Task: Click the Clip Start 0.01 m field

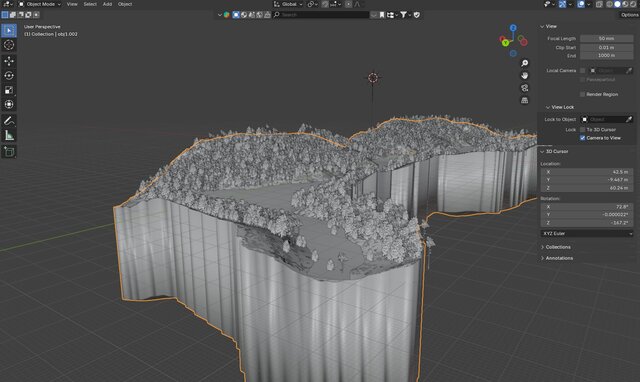Action: click(607, 47)
